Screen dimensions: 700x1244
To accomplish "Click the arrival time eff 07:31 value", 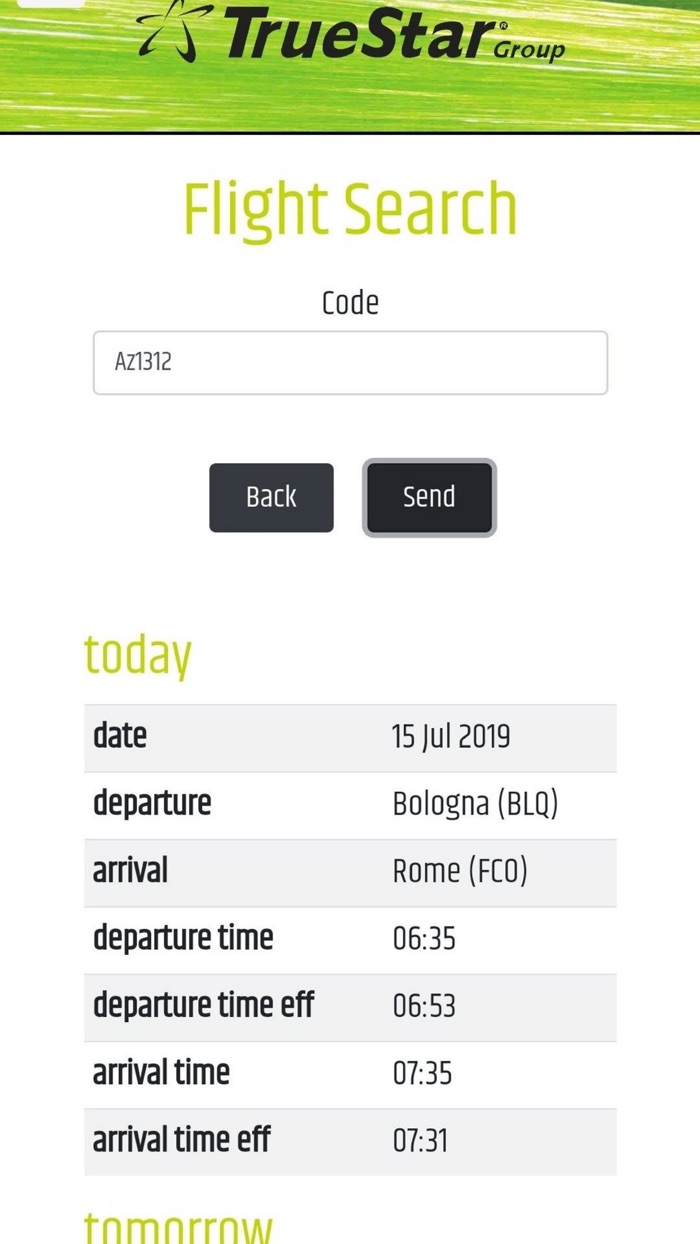I will point(420,1140).
